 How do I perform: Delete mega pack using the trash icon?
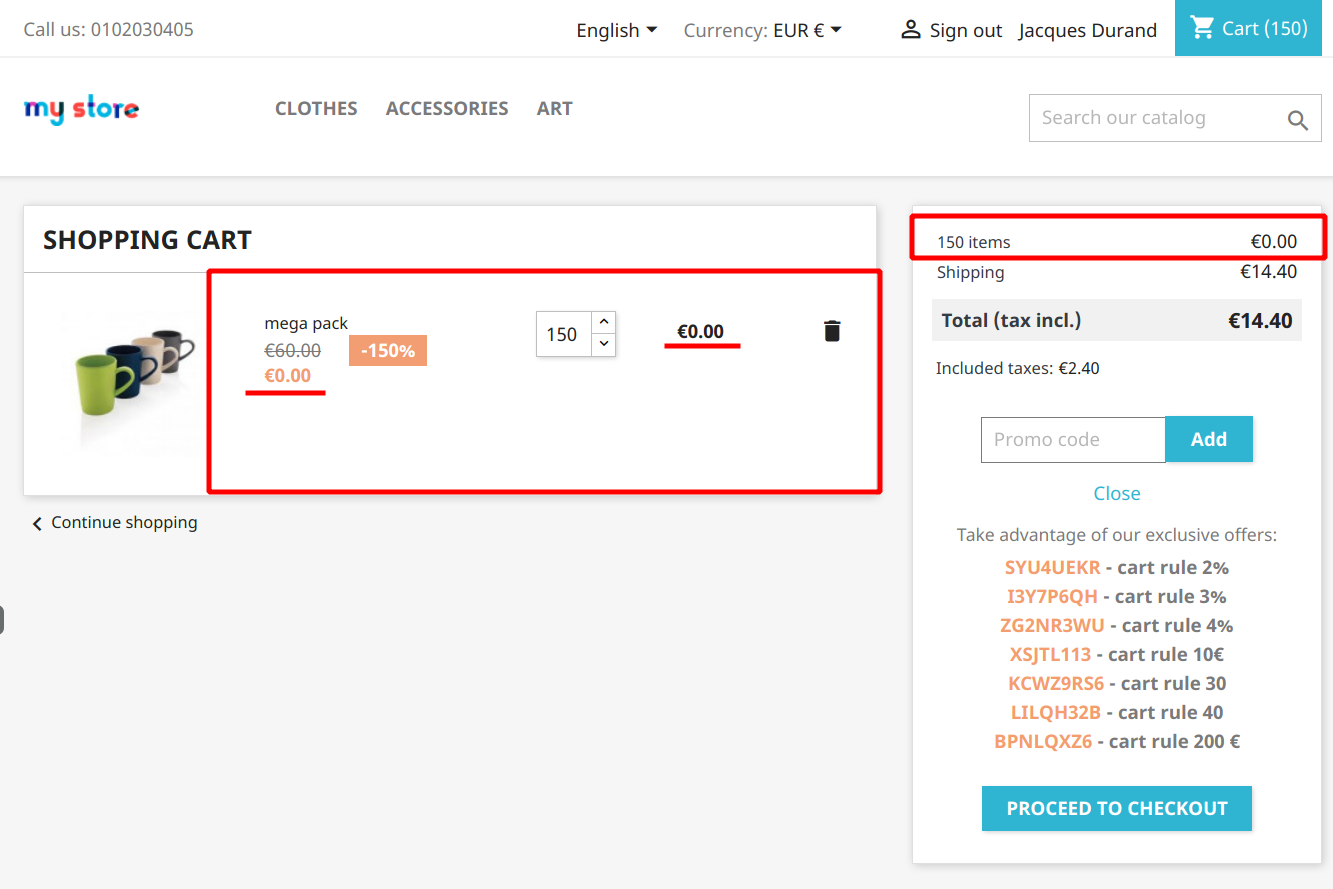[x=832, y=330]
